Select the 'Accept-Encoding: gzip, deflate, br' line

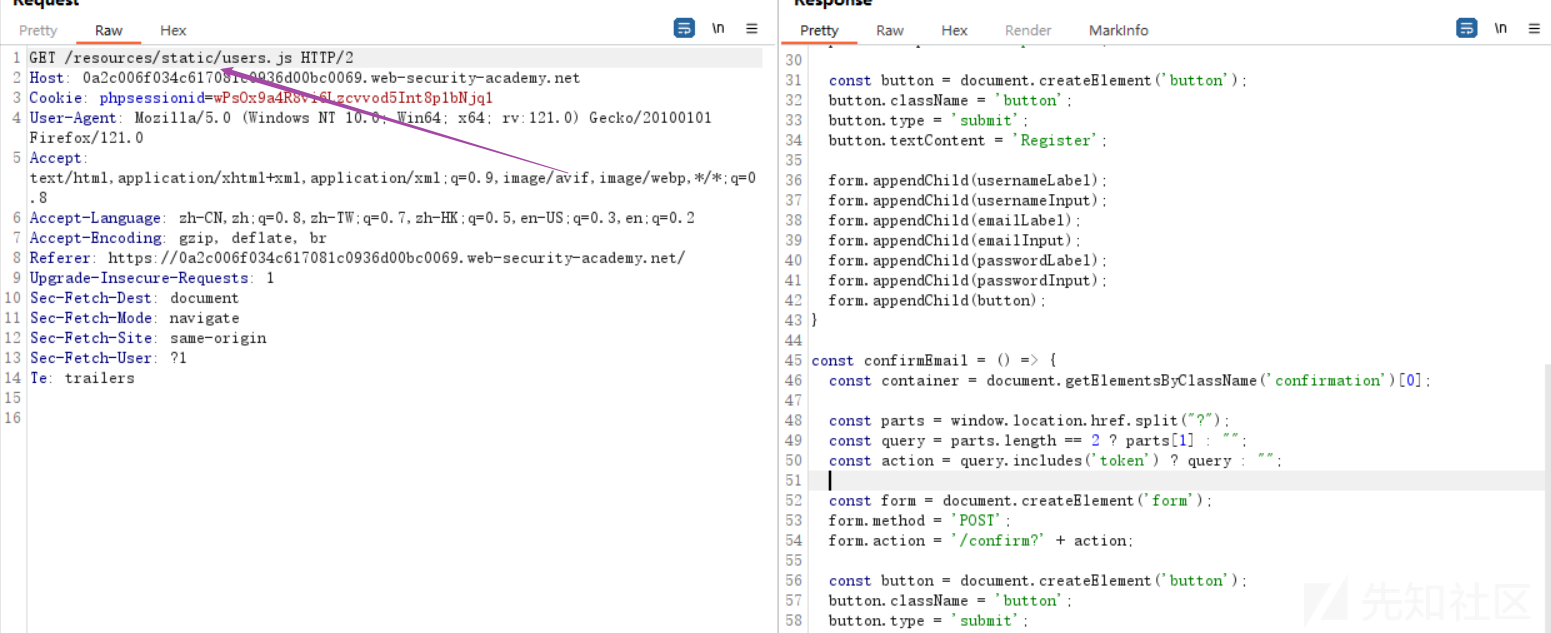(178, 238)
